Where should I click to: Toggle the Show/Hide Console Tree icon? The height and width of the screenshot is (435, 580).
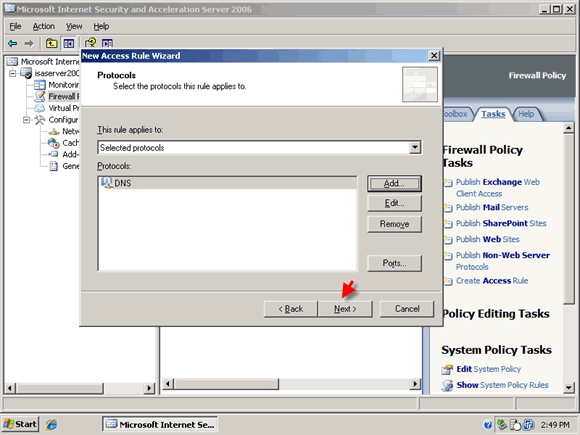click(68, 44)
